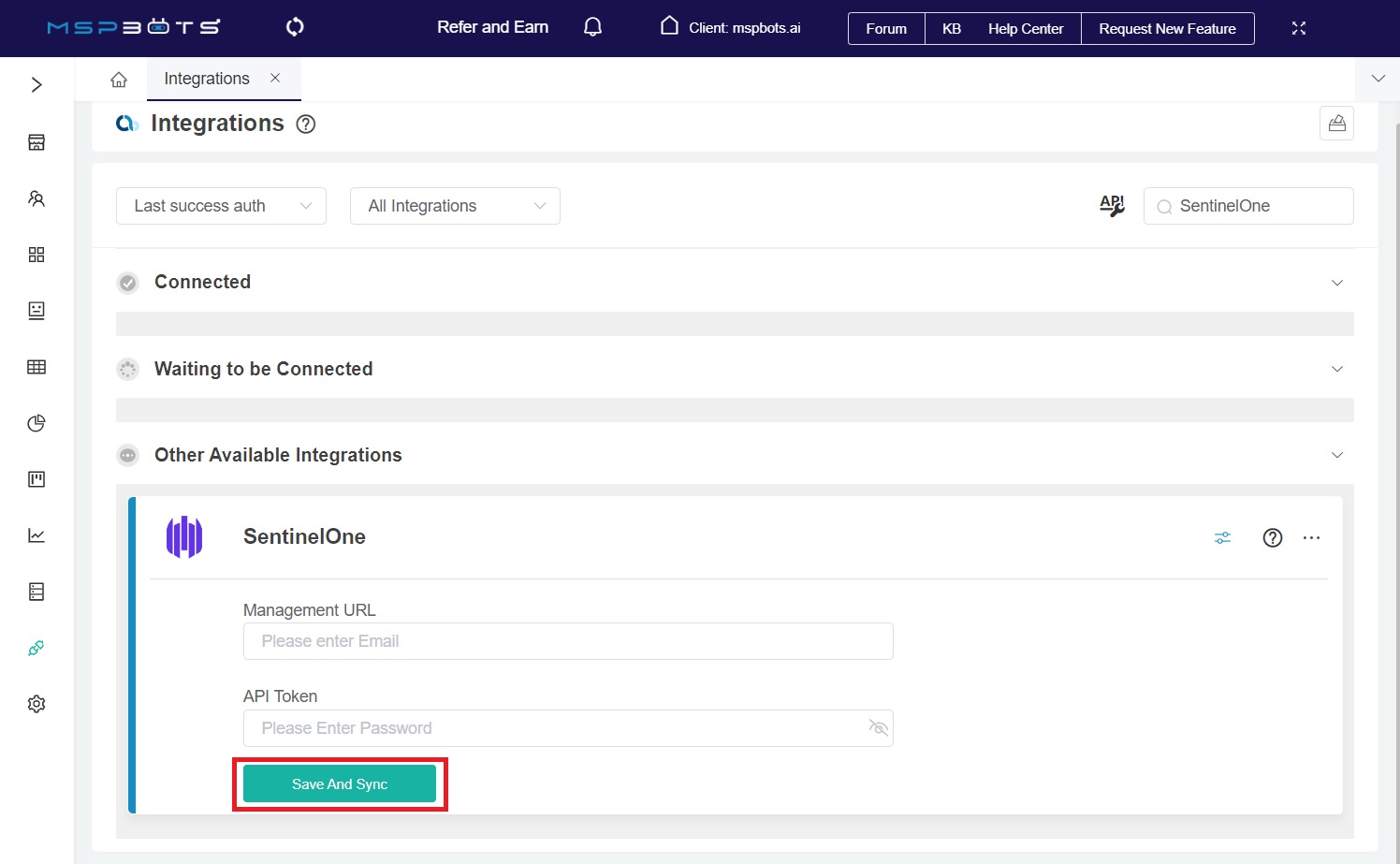This screenshot has width=1400, height=864.
Task: Switch to the Integrations tab
Action: point(206,78)
